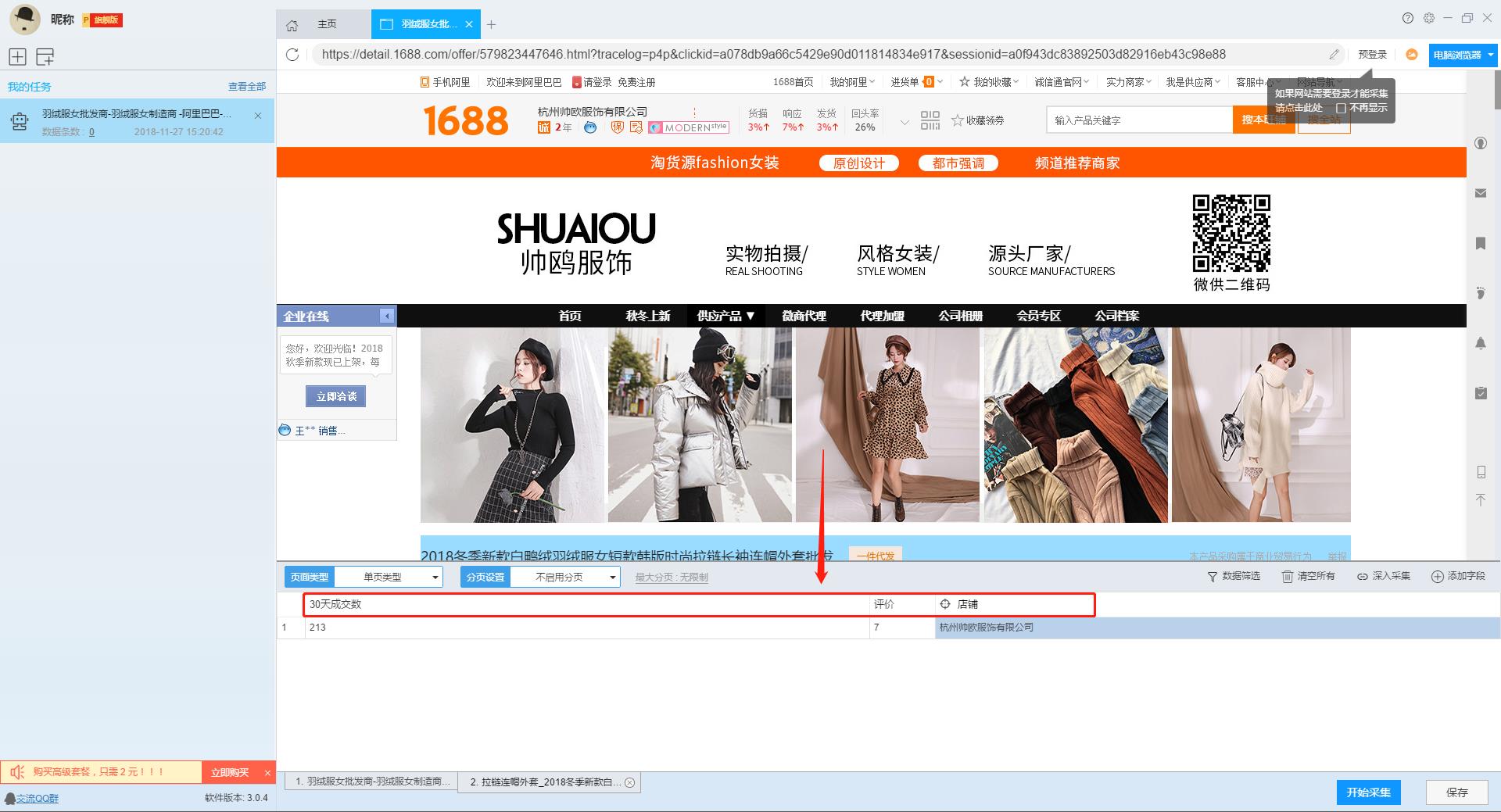Open the 公司相册 menu item
This screenshot has height=812, width=1501.
[961, 316]
